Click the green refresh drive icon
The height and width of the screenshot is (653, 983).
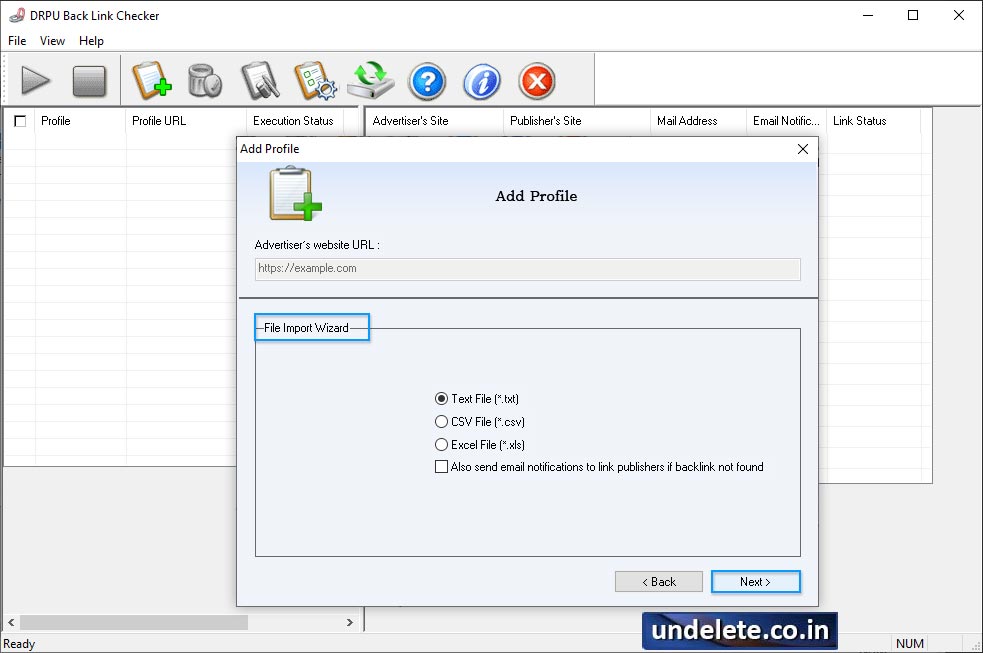(371, 81)
